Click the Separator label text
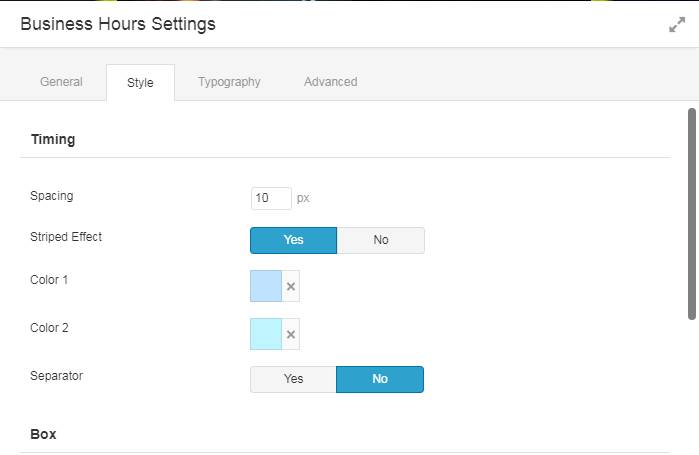The width and height of the screenshot is (699, 455). (57, 376)
